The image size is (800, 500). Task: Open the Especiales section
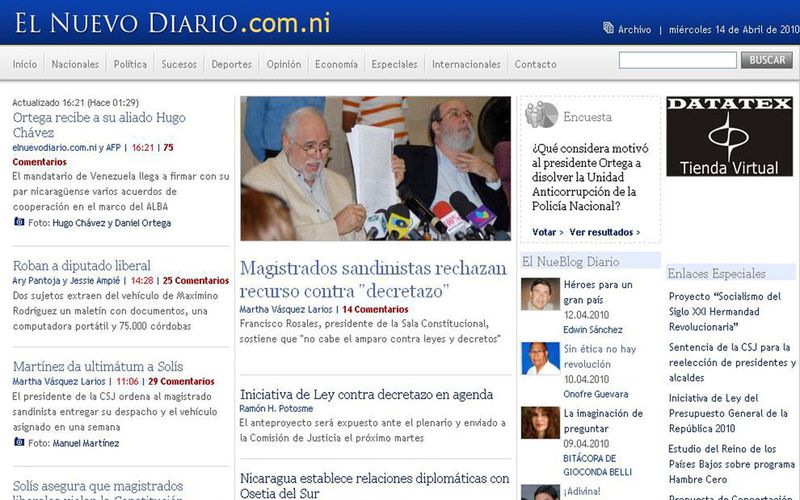coord(394,64)
